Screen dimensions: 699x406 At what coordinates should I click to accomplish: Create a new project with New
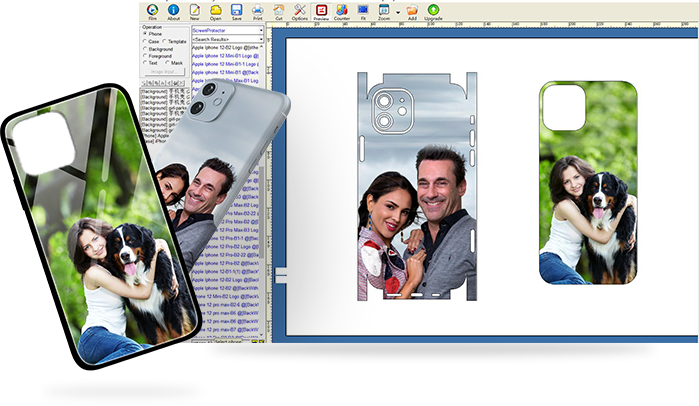pos(194,12)
